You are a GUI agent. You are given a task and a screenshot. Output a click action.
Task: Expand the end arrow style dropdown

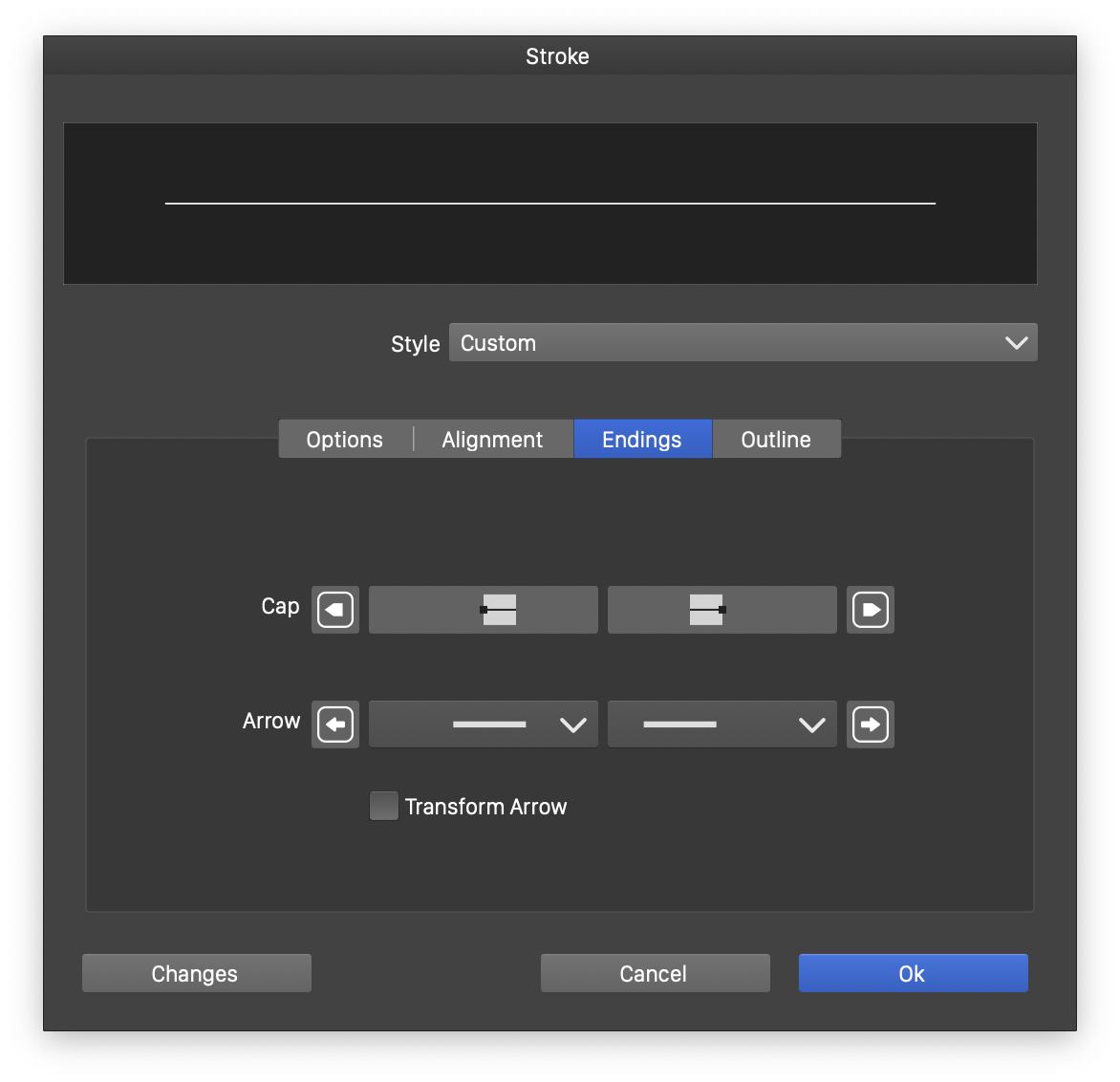722,725
